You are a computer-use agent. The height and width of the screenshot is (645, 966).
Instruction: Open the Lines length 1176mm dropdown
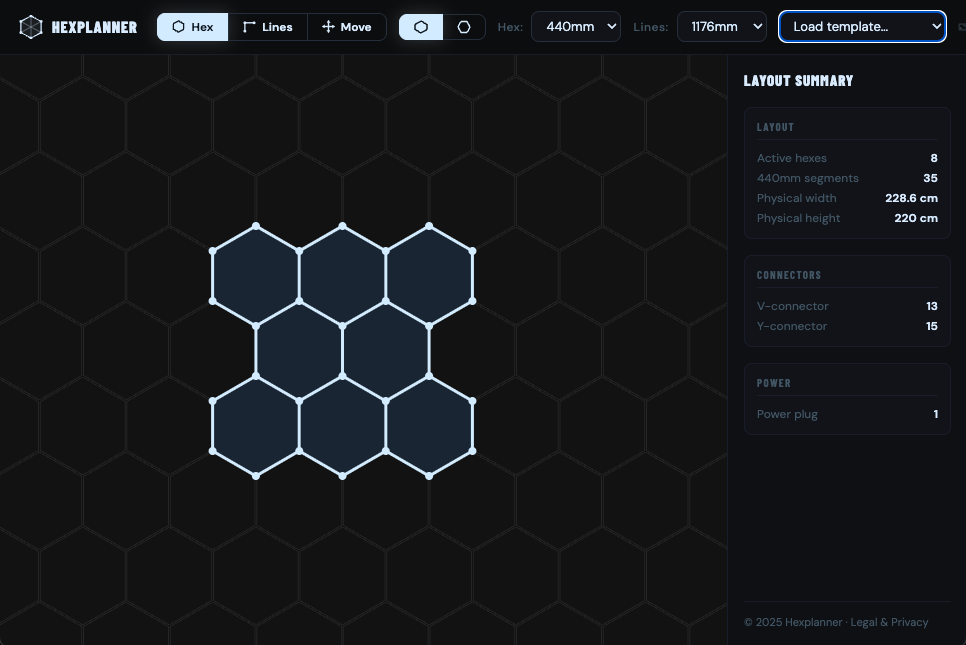point(721,26)
